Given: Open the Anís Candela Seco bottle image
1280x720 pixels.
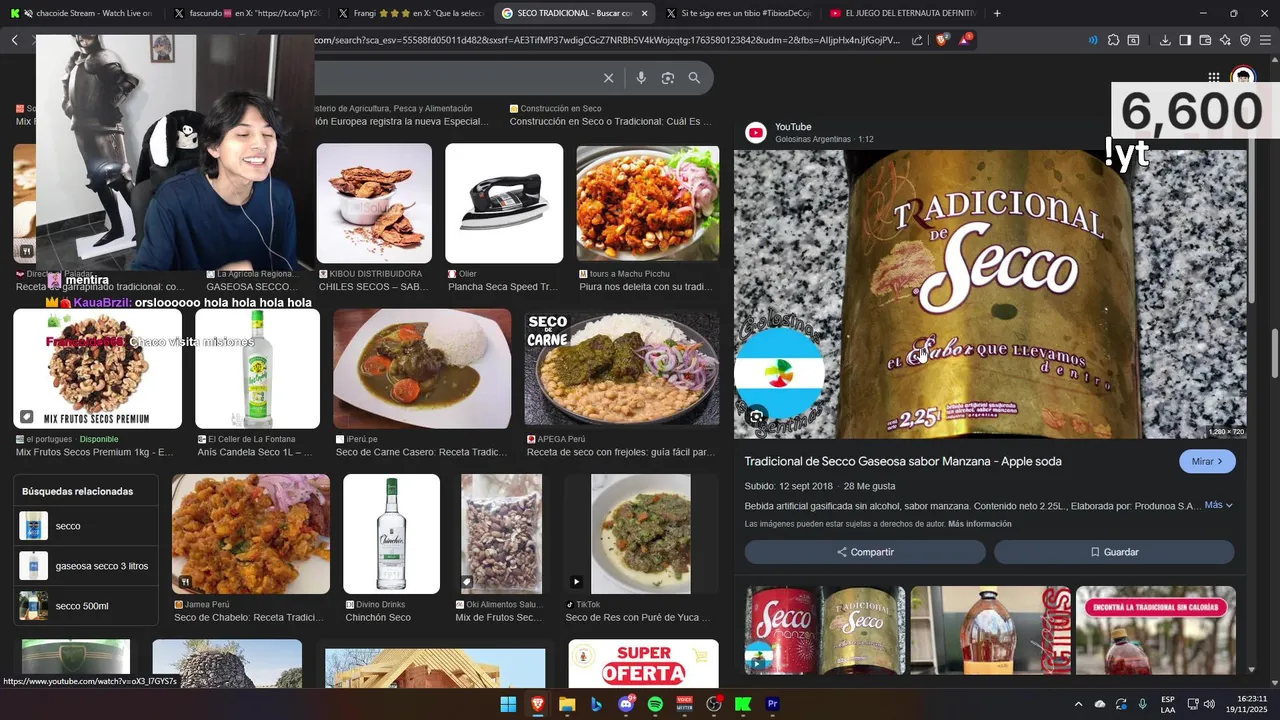Looking at the screenshot, I should tap(257, 368).
